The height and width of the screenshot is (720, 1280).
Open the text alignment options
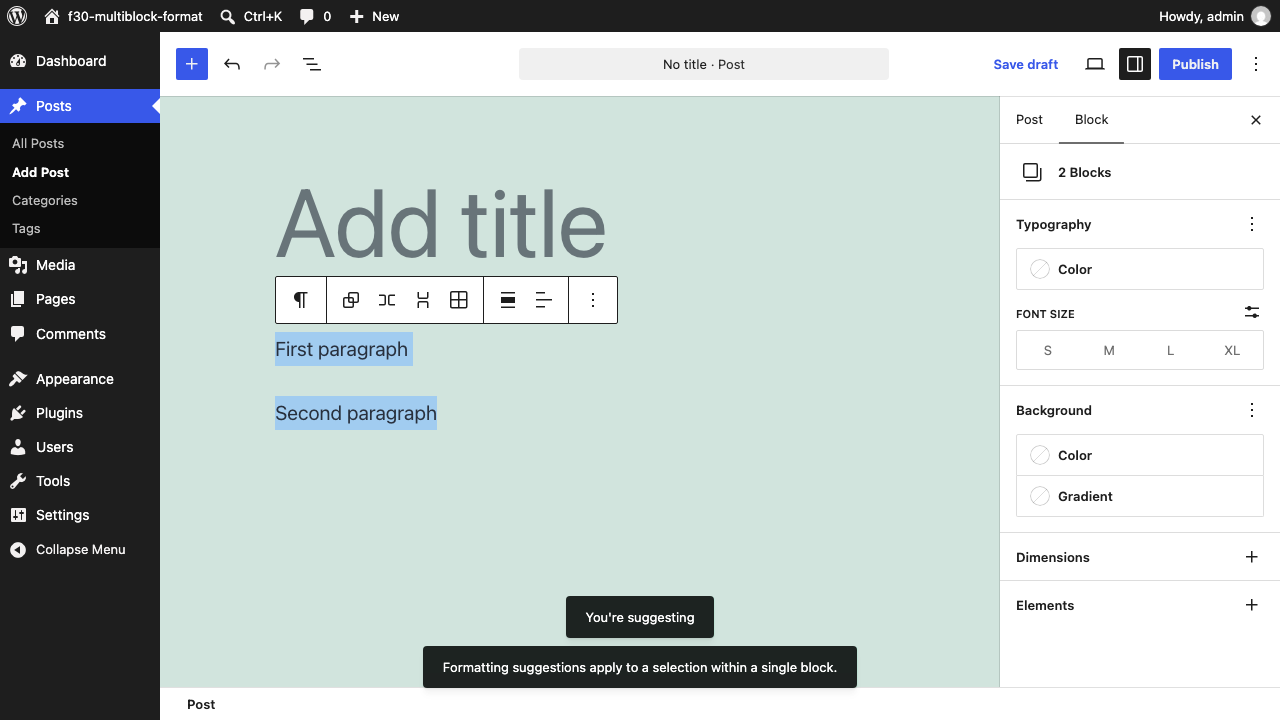click(544, 300)
